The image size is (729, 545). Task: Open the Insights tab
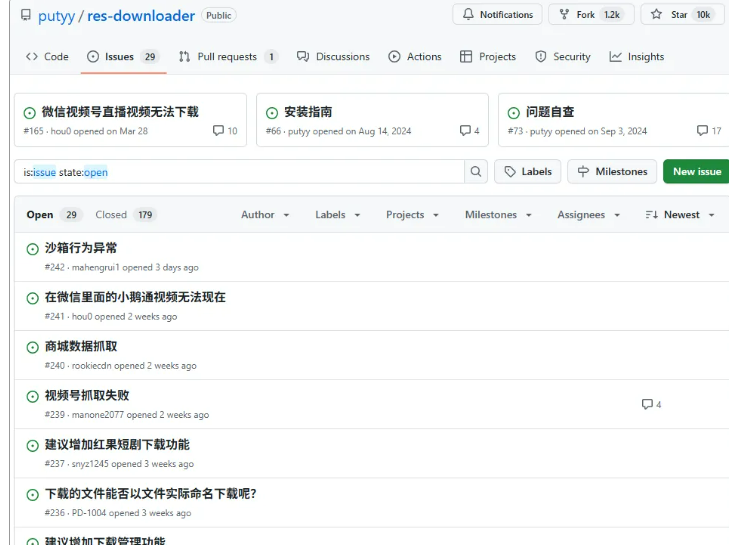point(636,57)
